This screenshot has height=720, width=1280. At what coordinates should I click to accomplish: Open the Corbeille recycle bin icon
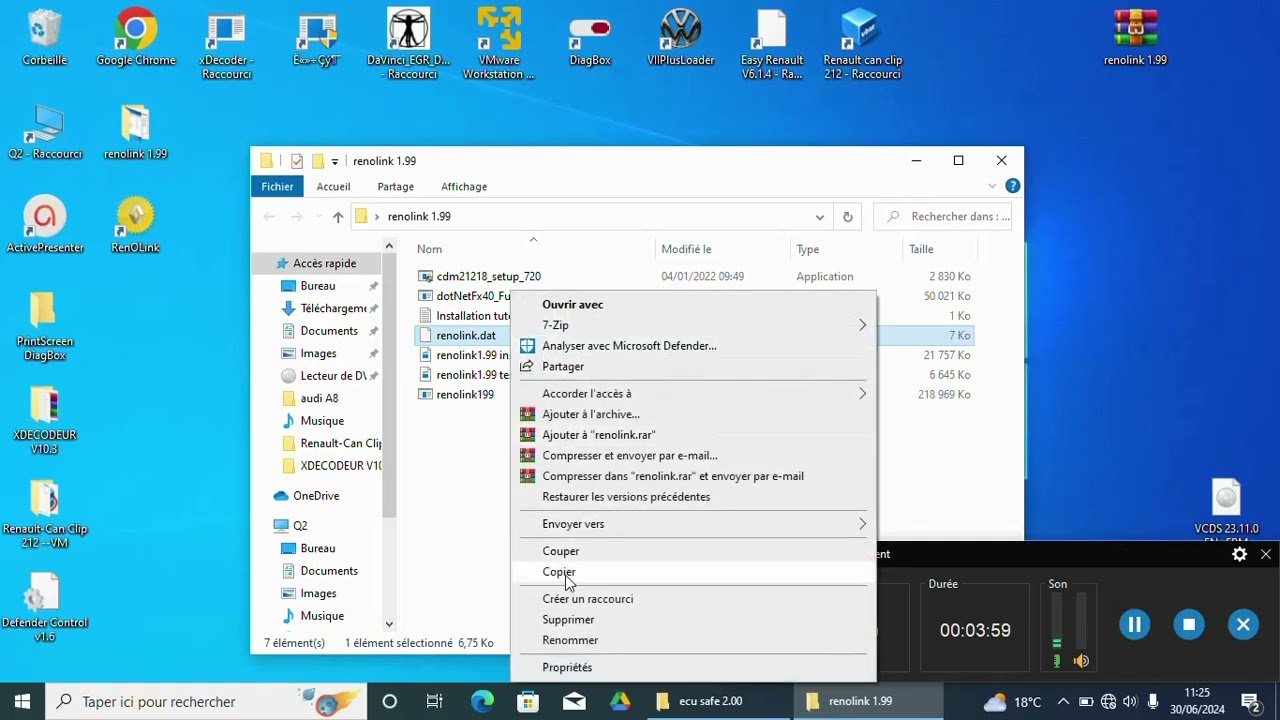pyautogui.click(x=44, y=38)
